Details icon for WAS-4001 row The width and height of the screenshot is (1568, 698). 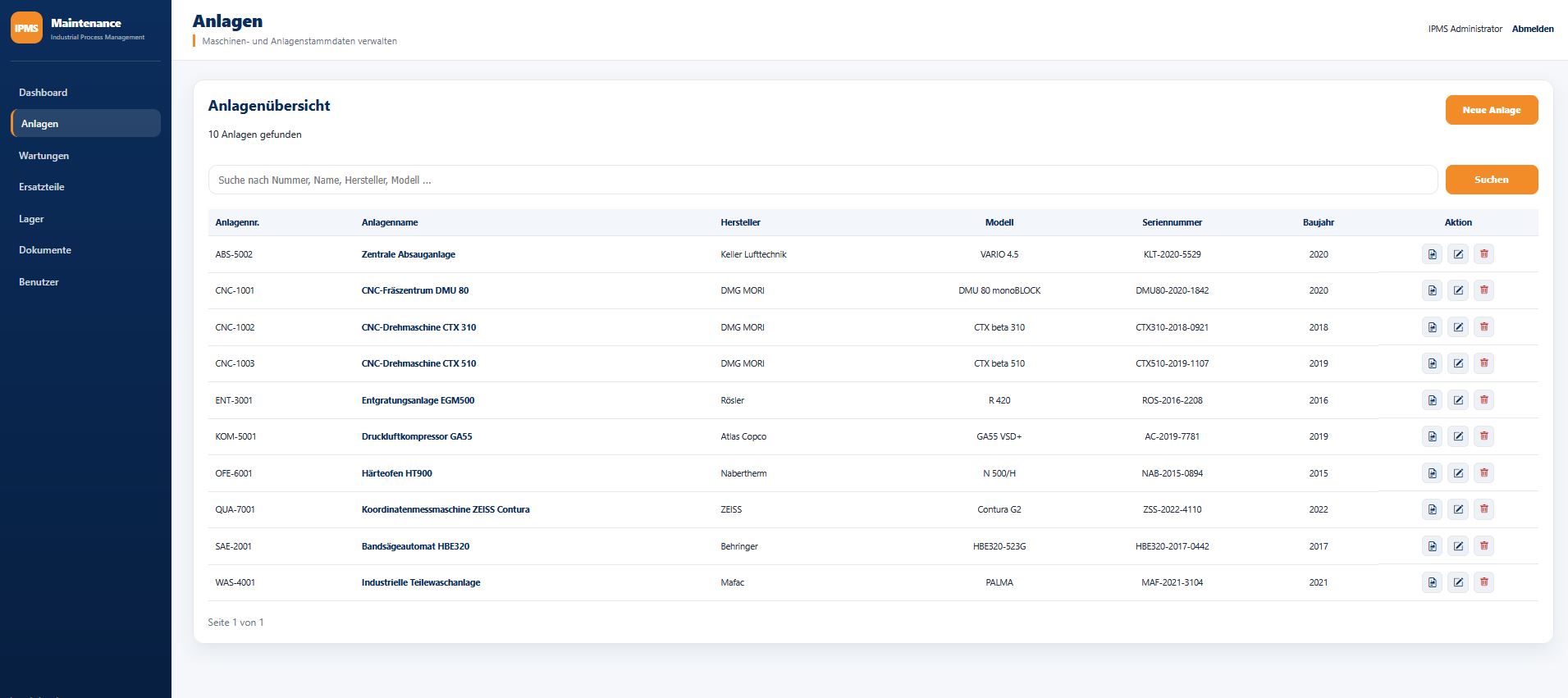1432,582
